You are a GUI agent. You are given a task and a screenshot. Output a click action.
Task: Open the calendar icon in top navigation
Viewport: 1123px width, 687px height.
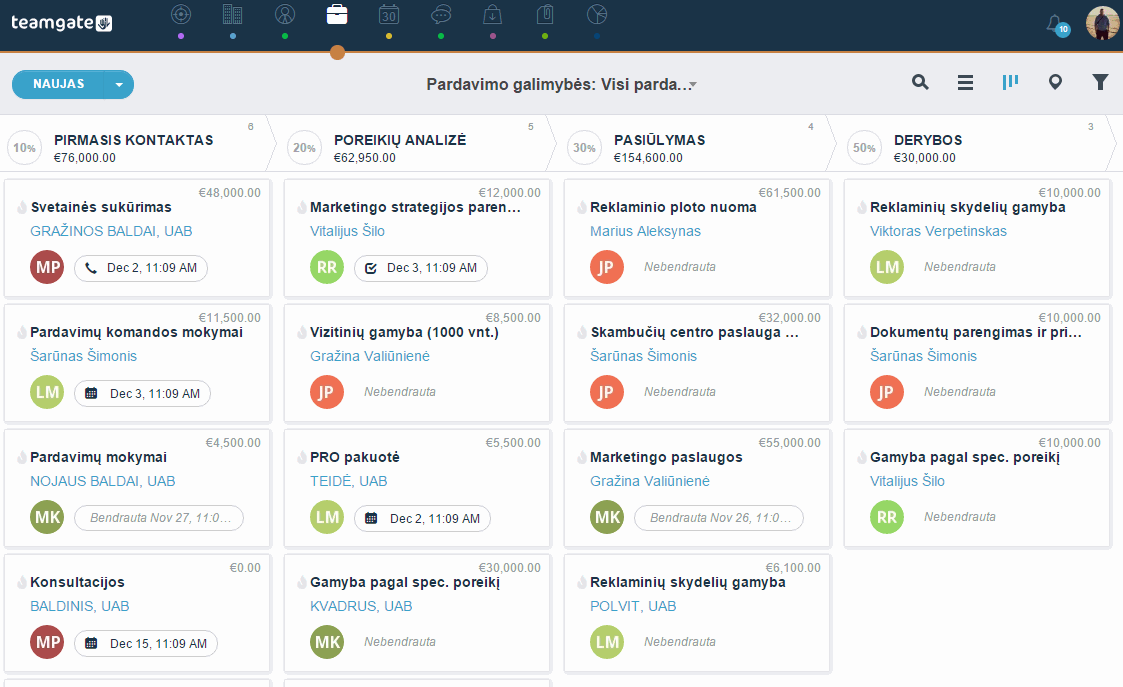(x=388, y=14)
